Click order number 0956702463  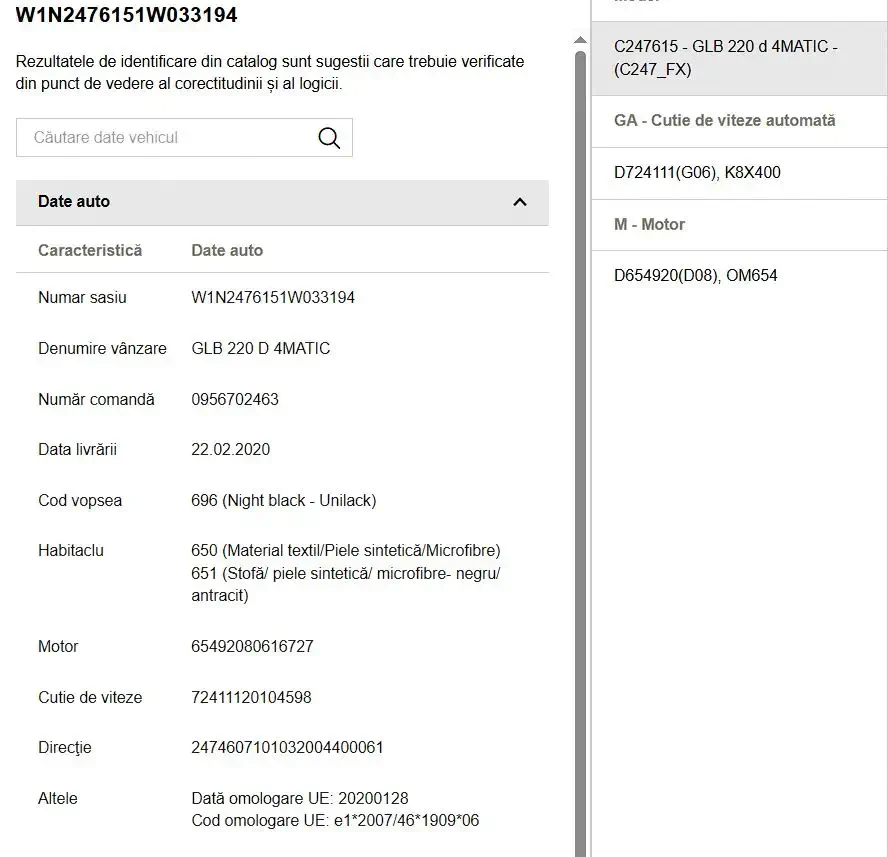[x=235, y=399]
